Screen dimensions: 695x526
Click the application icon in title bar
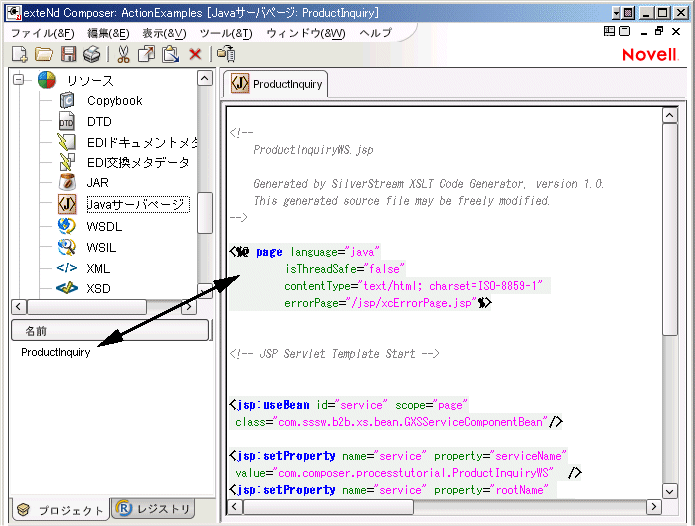tap(13, 12)
